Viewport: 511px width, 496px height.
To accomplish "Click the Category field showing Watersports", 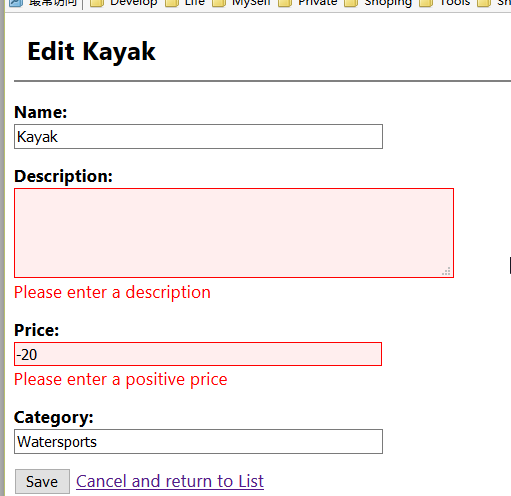I will (198, 442).
